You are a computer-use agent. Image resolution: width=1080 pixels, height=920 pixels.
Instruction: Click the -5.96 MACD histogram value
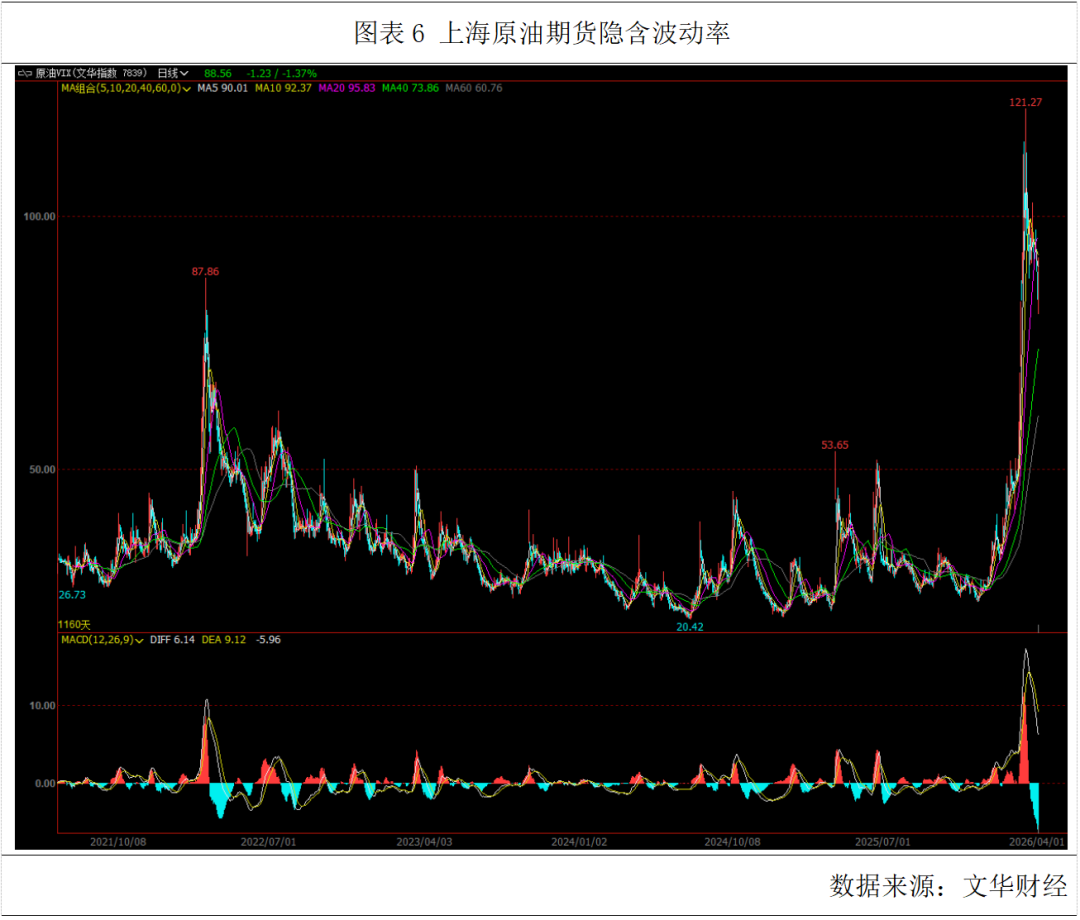(x=268, y=640)
